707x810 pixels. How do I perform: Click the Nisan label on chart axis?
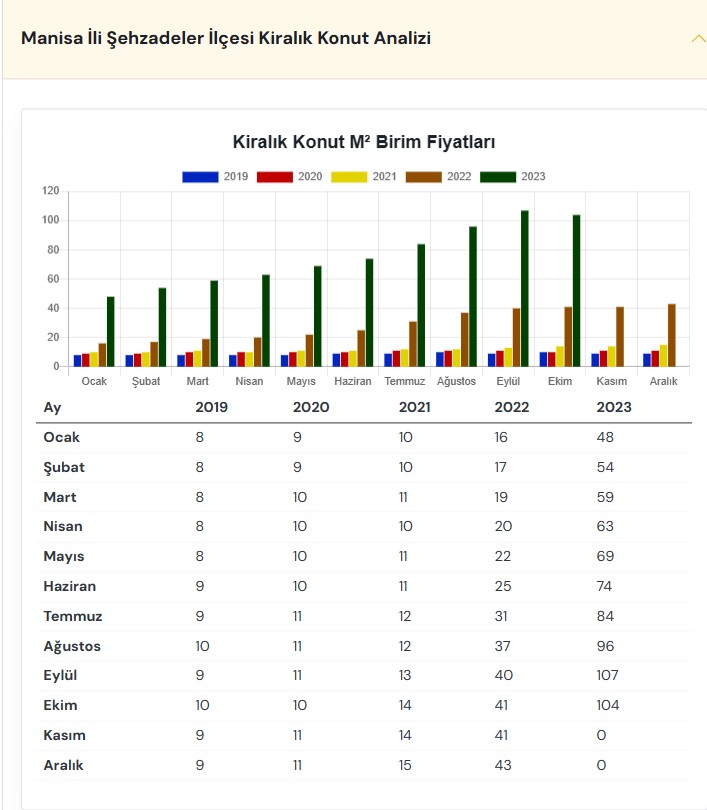(249, 381)
